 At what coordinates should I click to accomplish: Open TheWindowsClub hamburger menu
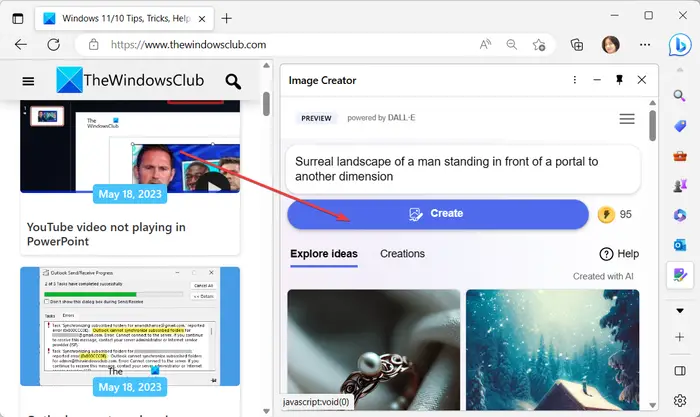coord(28,81)
